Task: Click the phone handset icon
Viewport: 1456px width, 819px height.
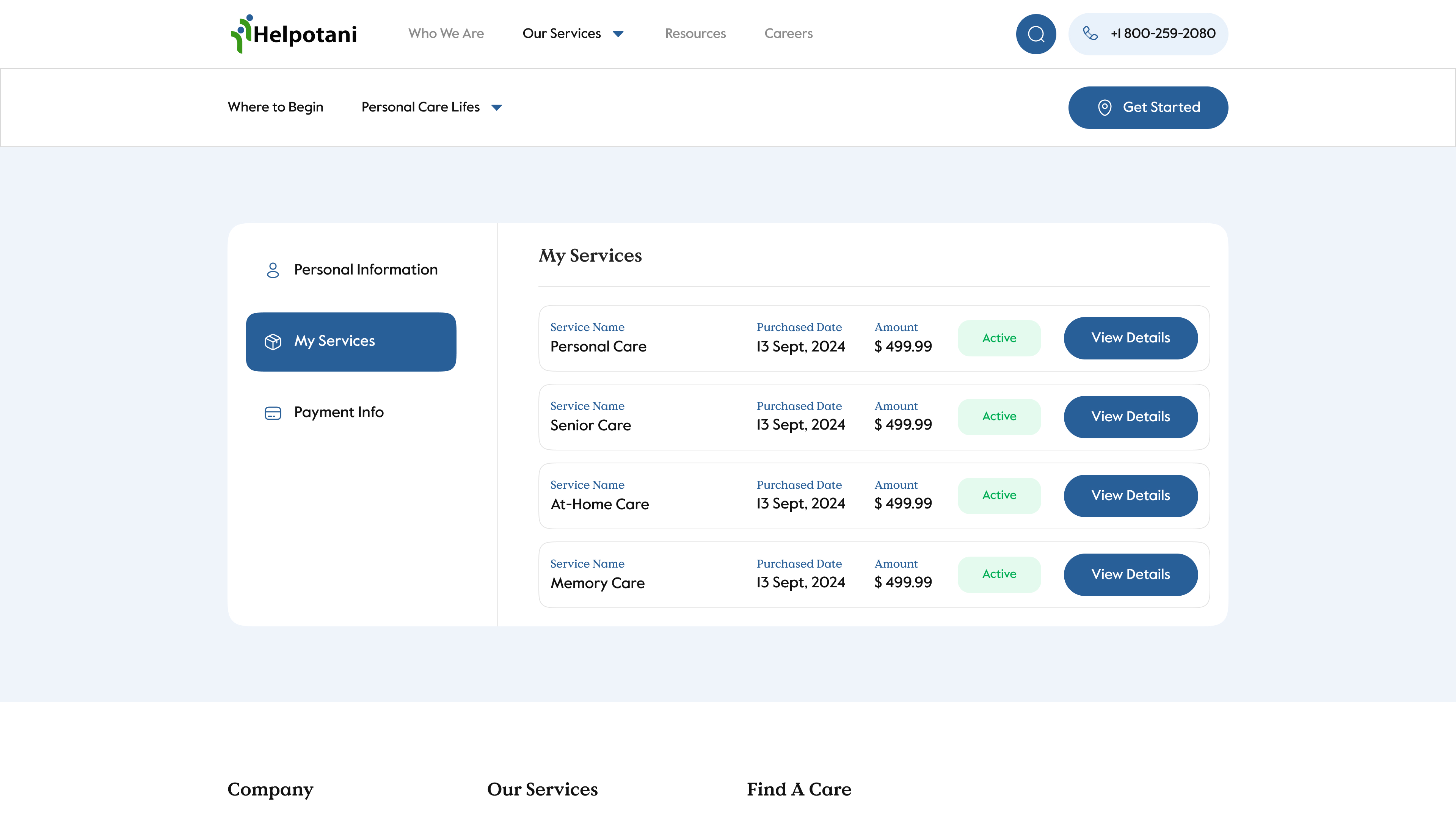Action: click(1090, 33)
